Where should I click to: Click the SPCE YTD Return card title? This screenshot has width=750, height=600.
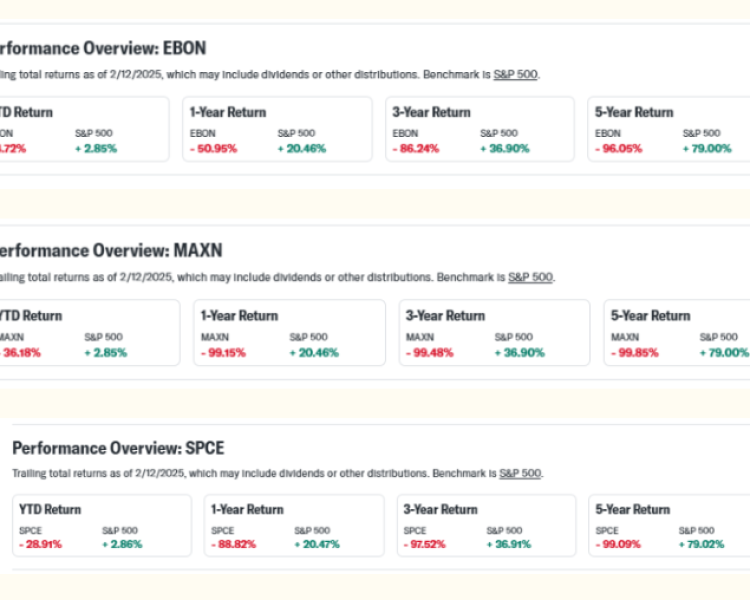point(50,509)
